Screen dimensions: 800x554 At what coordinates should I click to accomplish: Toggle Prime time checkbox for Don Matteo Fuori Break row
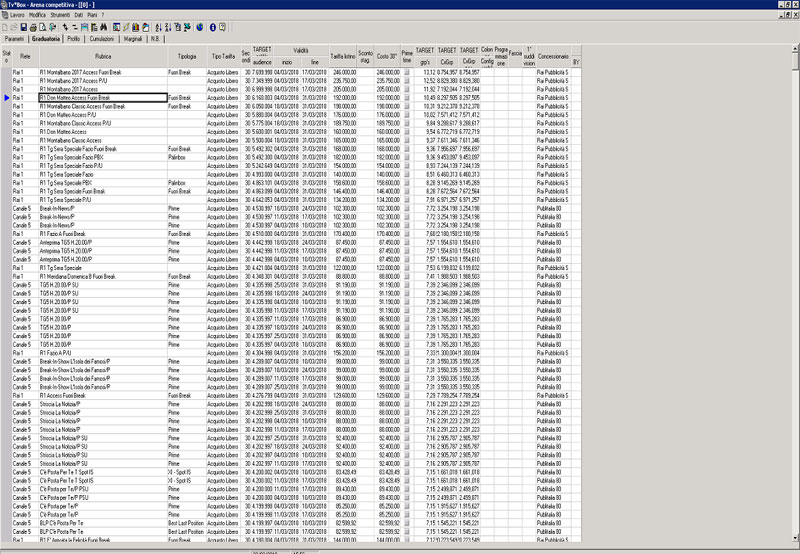tap(407, 98)
